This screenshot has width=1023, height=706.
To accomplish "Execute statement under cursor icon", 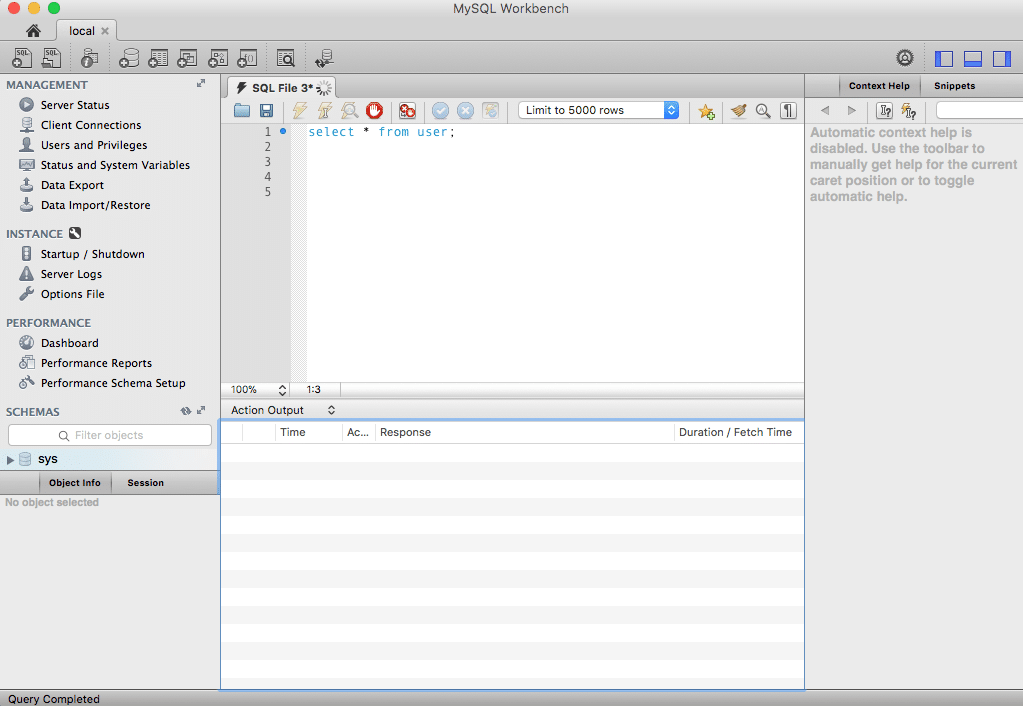I will pos(324,110).
